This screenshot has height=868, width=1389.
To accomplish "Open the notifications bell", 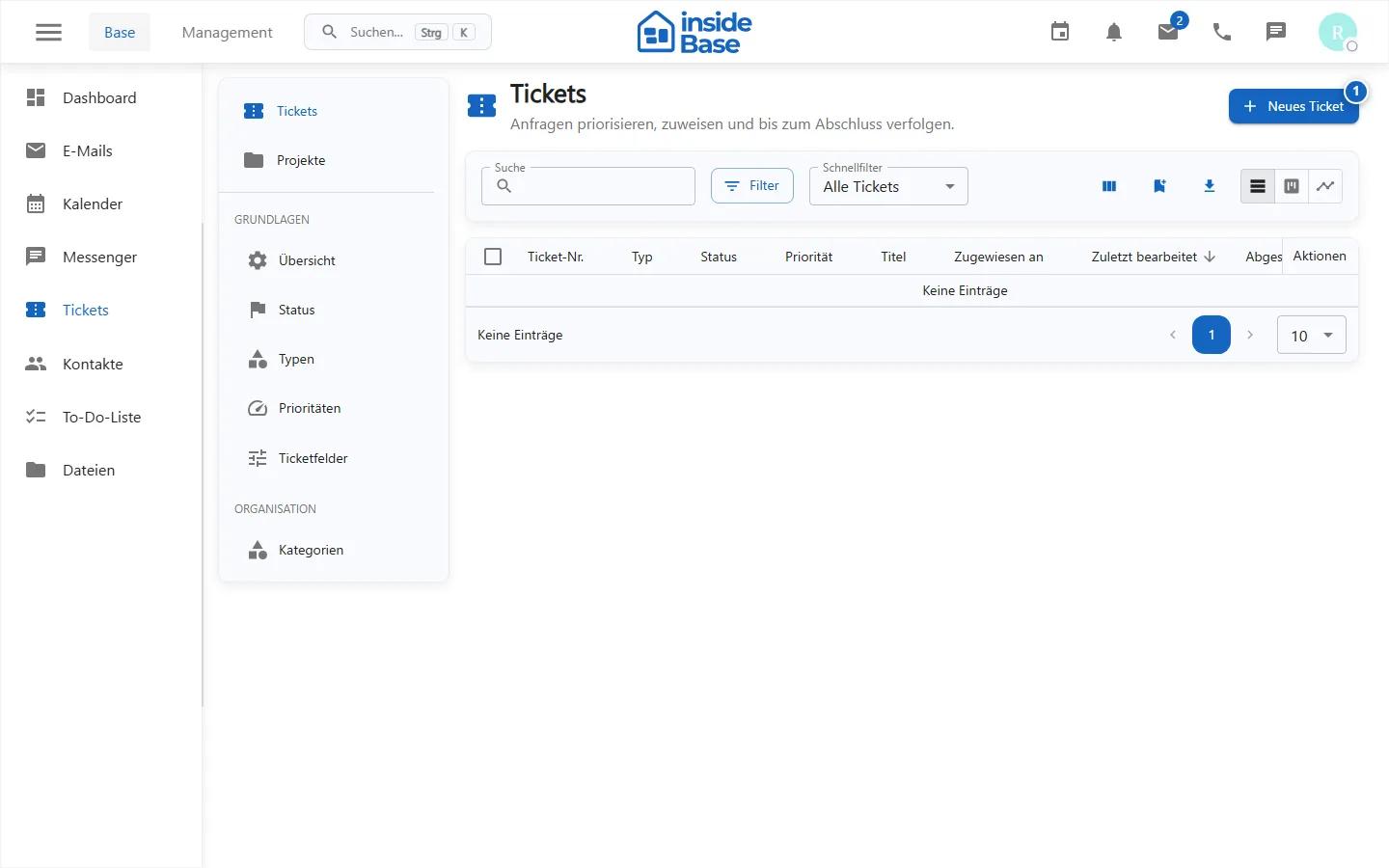I will (x=1114, y=32).
